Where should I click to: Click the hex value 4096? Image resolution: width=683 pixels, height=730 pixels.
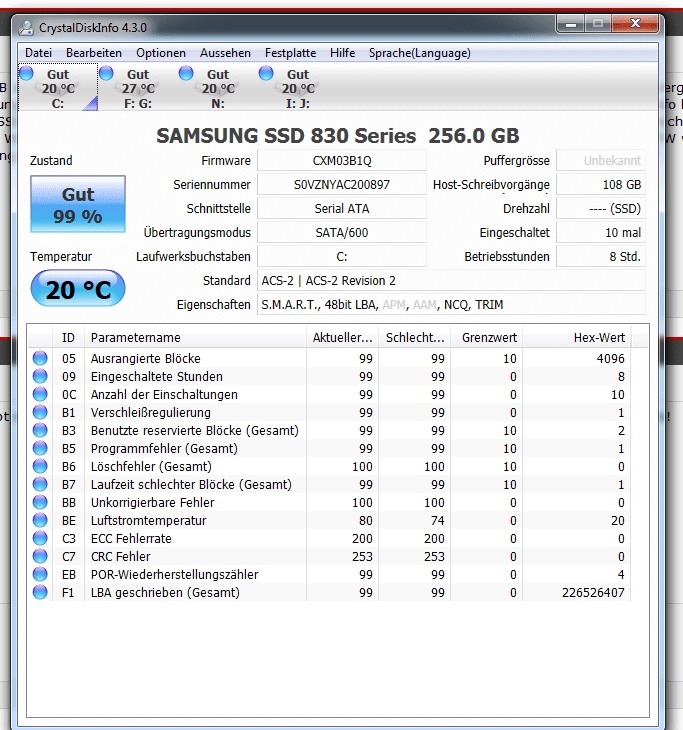point(610,358)
